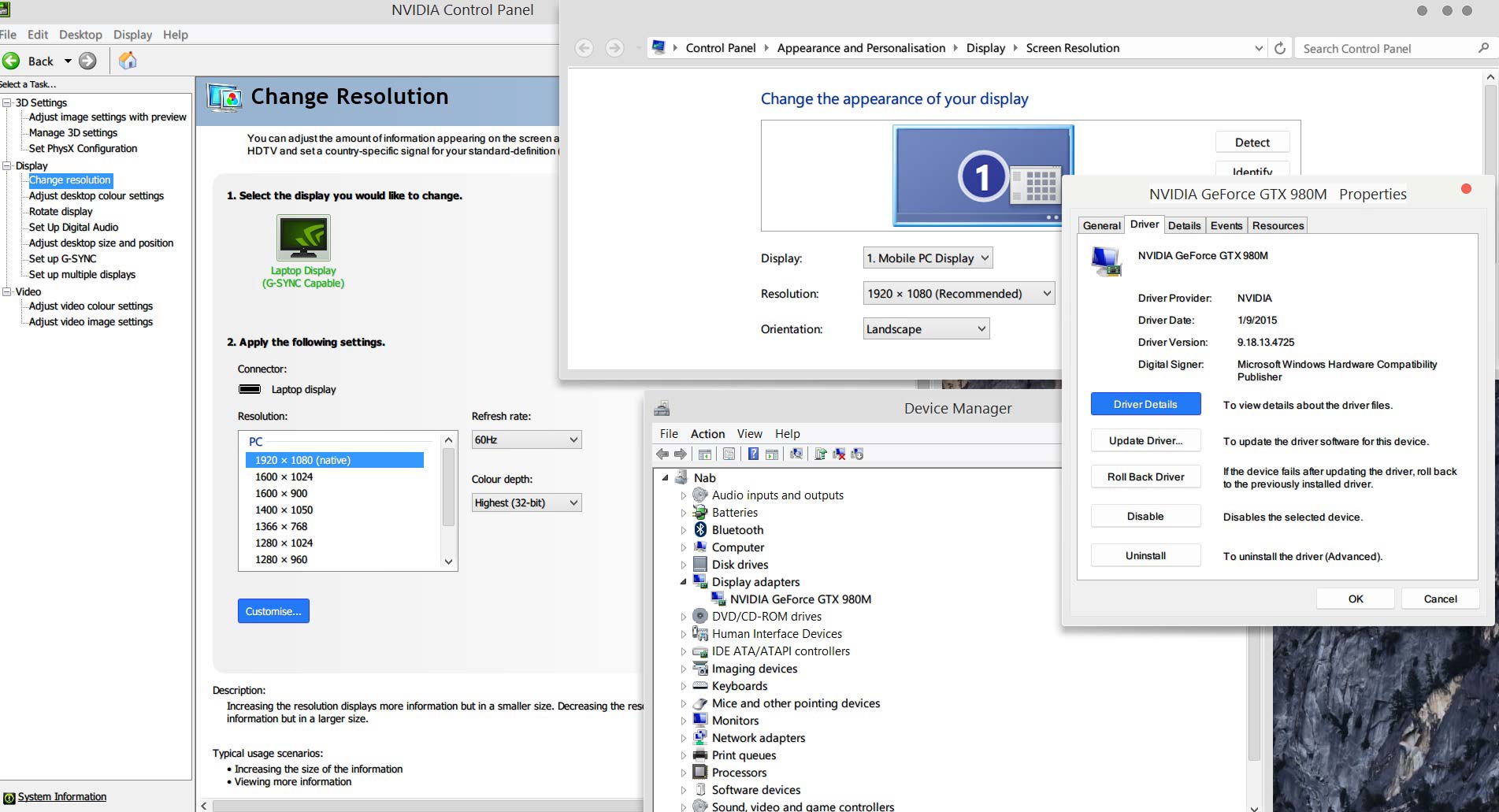1499x812 pixels.
Task: Open the Refresh rate 60Hz dropdown
Action: [x=526, y=439]
